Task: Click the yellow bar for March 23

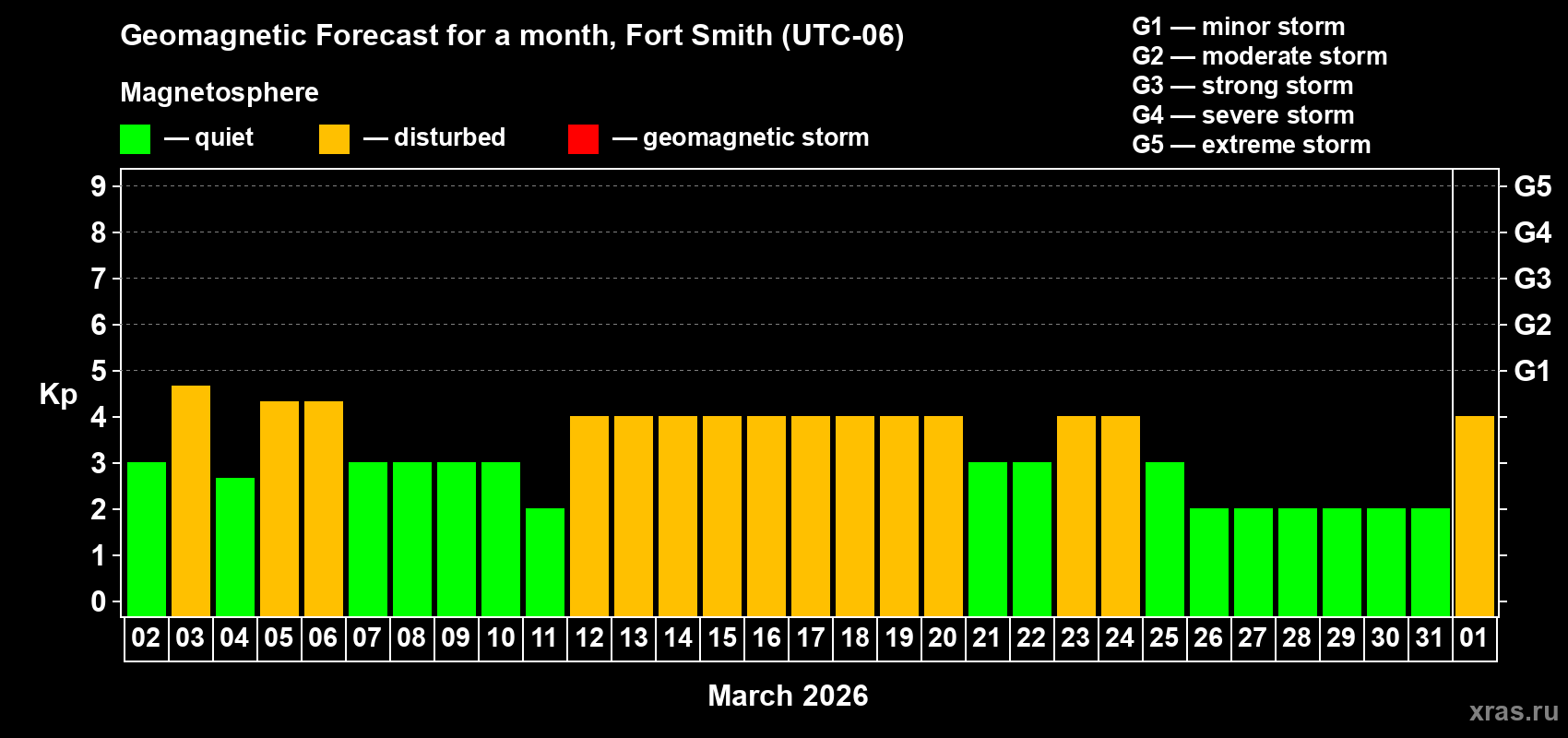Action: coord(1076,516)
